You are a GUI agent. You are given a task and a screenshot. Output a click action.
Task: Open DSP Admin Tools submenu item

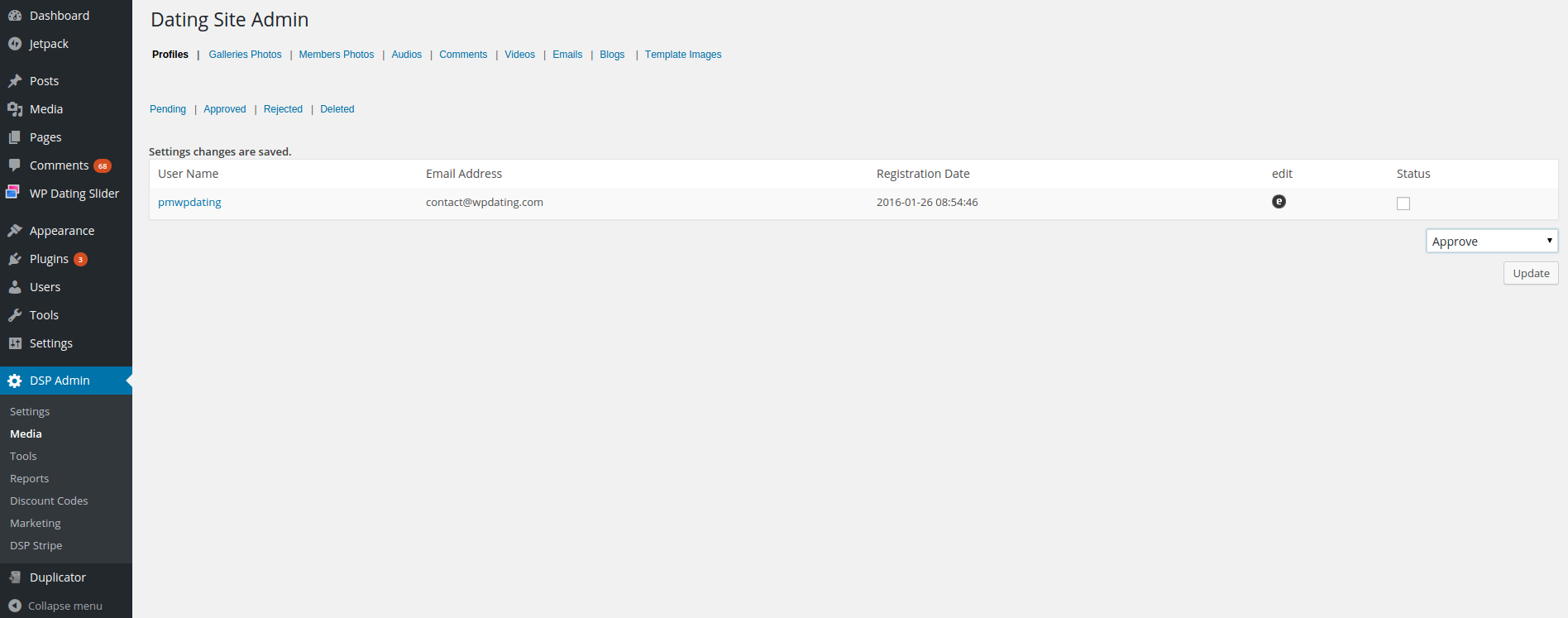click(23, 456)
